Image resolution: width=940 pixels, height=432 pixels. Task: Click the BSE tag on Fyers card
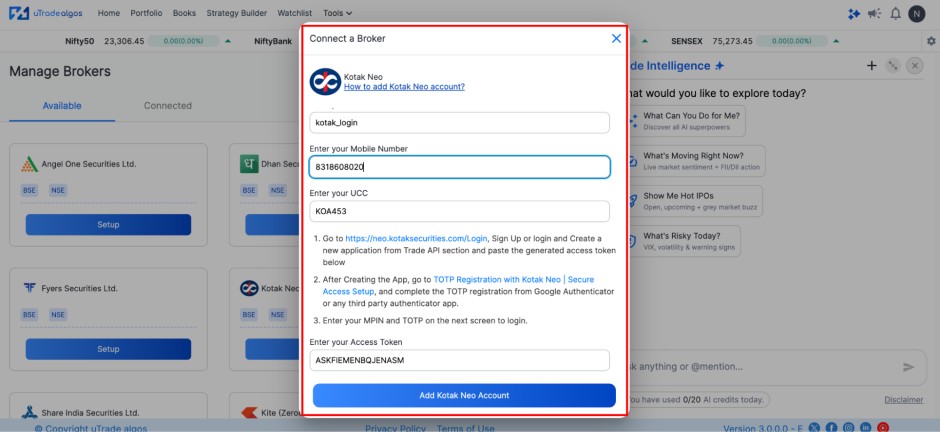pos(29,315)
